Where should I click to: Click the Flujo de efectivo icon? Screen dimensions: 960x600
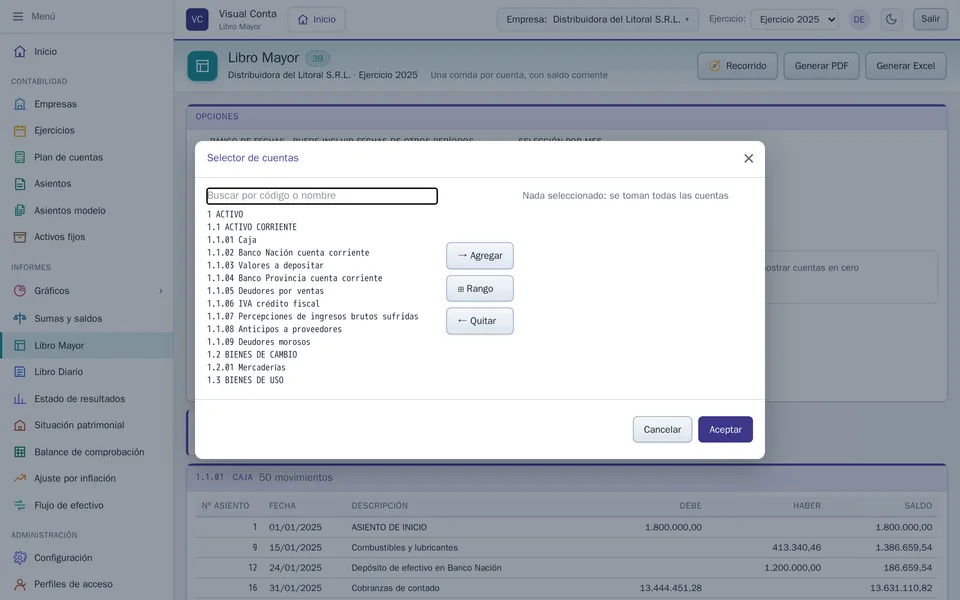coord(20,505)
